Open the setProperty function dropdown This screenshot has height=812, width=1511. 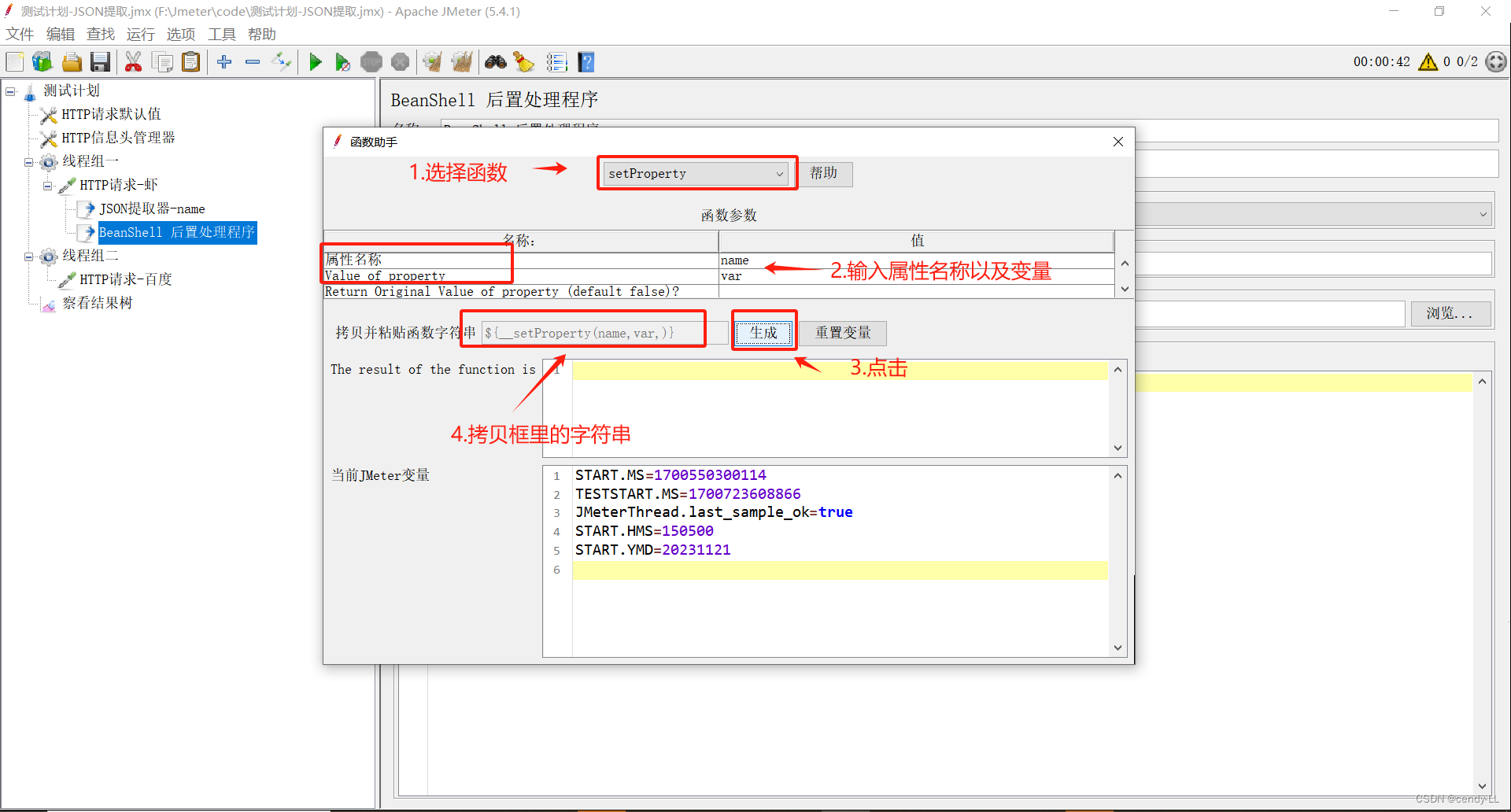click(x=696, y=173)
